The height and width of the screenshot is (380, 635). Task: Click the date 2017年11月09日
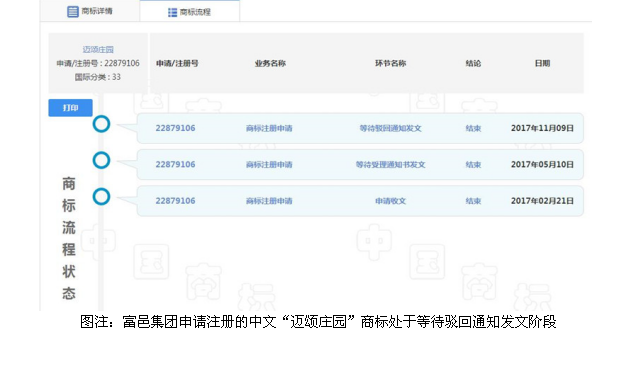542,128
